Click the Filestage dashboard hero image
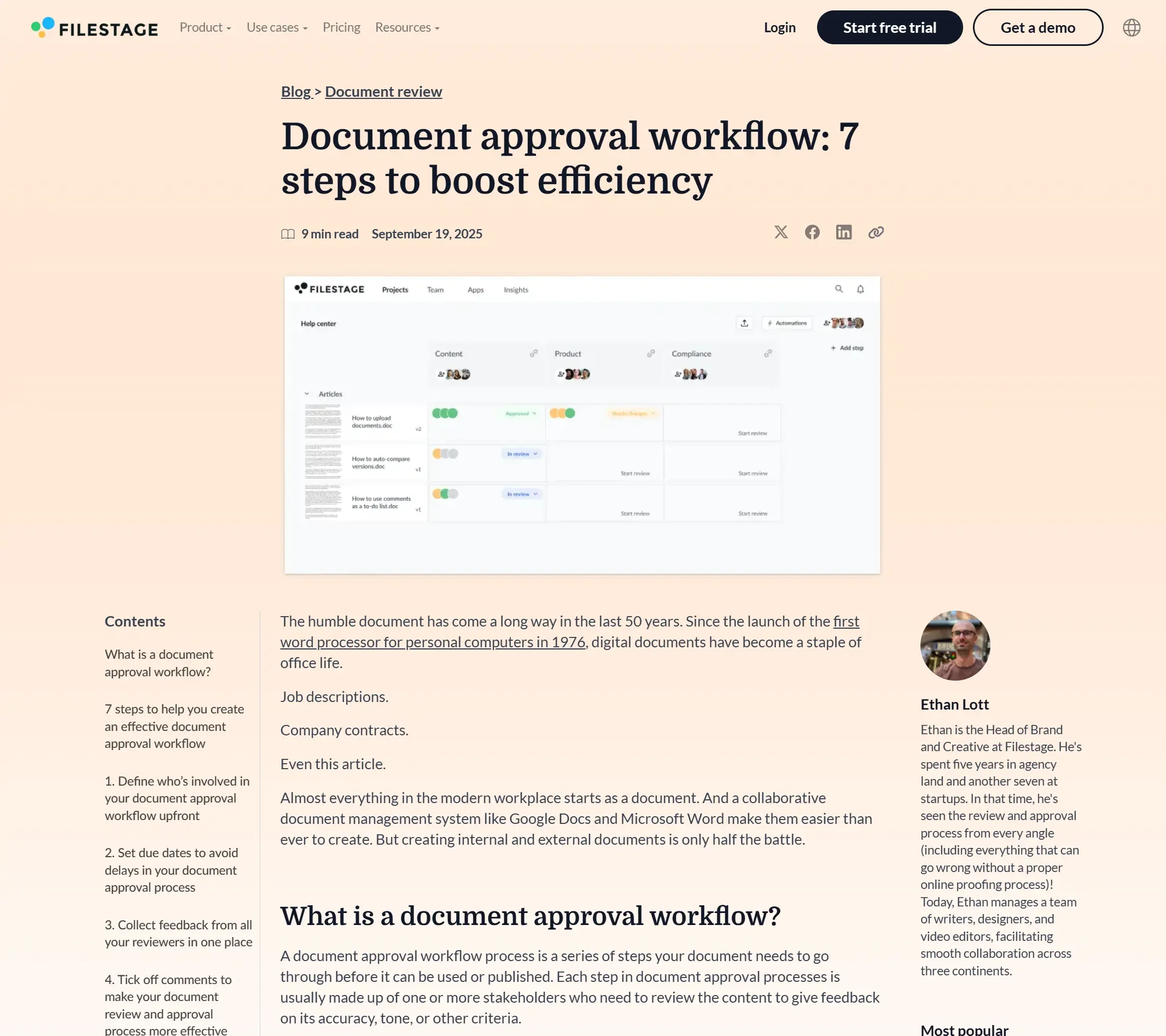Viewport: 1166px width, 1036px height. 582,425
